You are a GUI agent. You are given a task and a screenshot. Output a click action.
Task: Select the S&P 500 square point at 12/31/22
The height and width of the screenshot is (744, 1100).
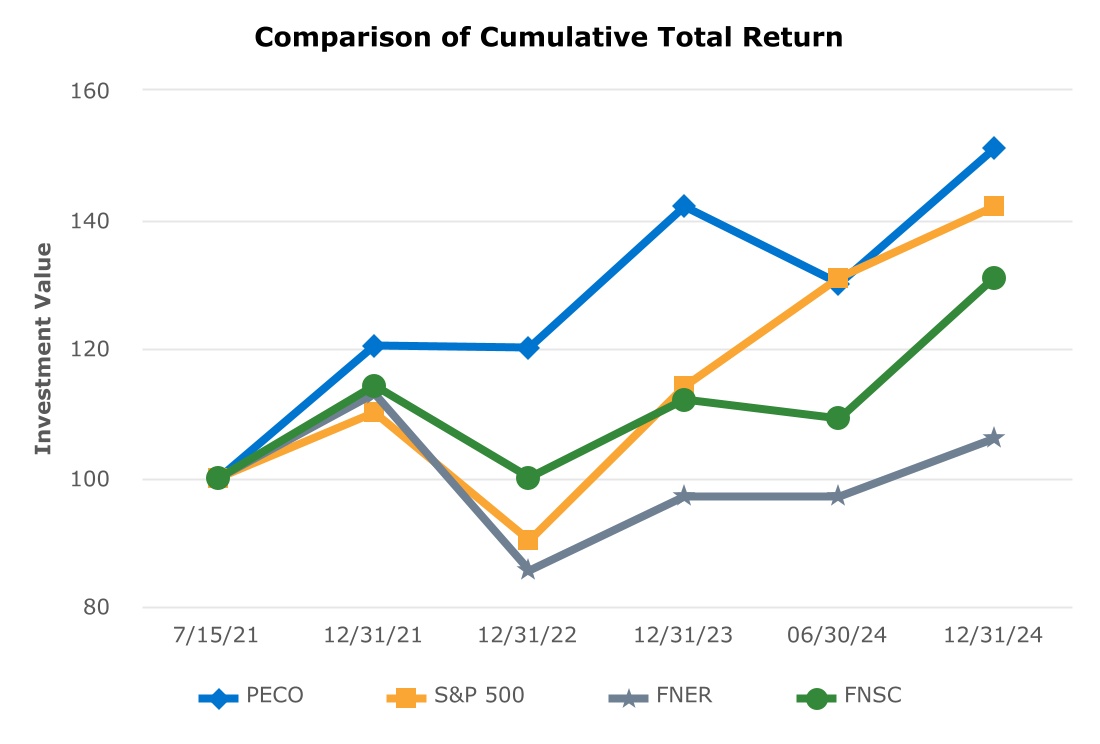pos(528,541)
